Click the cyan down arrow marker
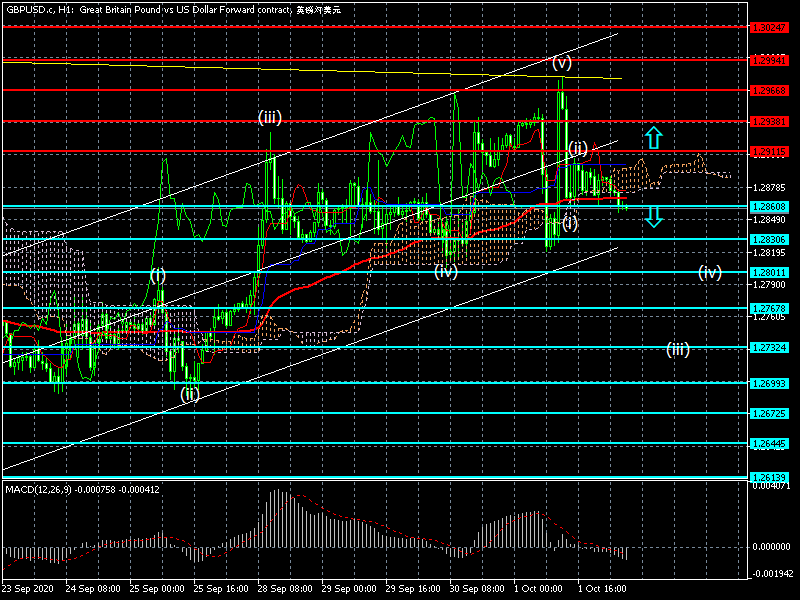The image size is (800, 600). point(652,216)
